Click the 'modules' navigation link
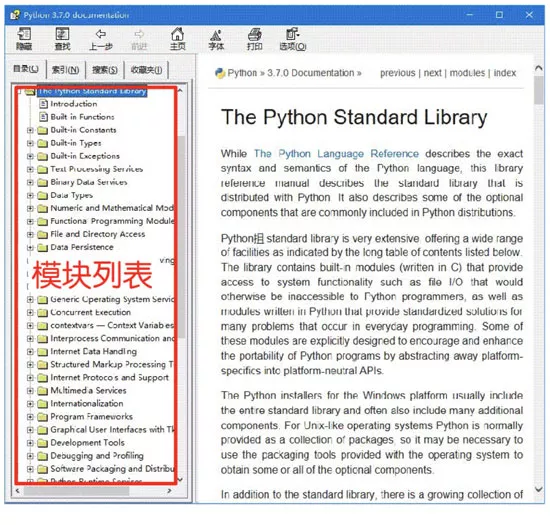Image resolution: width=550 pixels, height=525 pixels. click(467, 73)
